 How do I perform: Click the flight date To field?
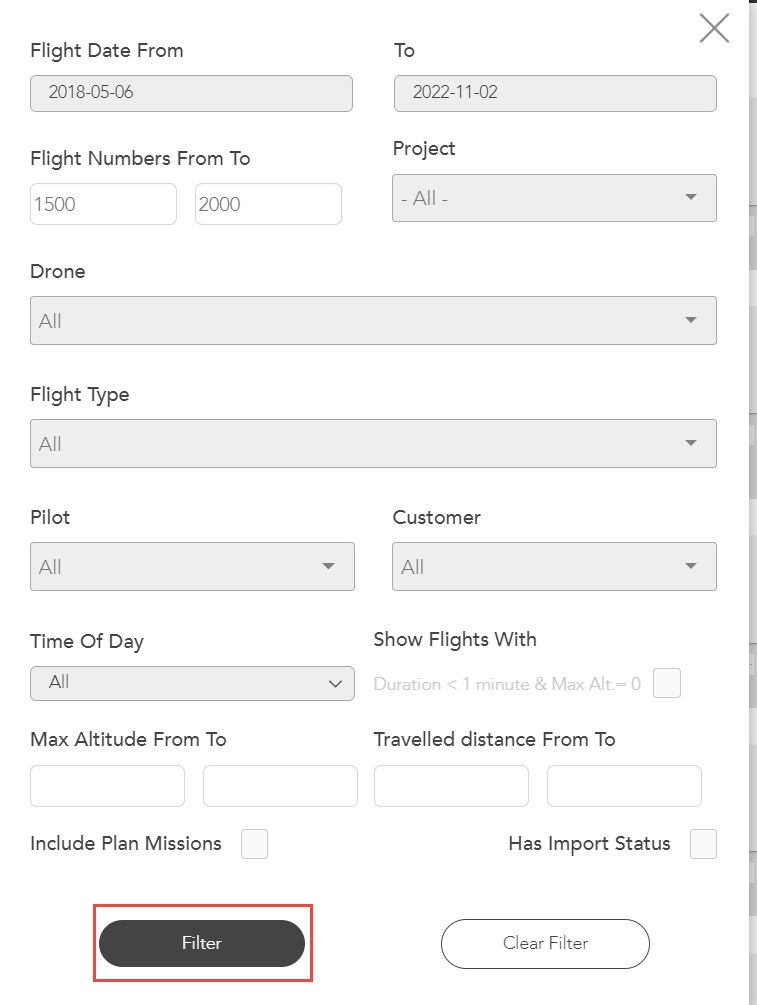tap(555, 93)
